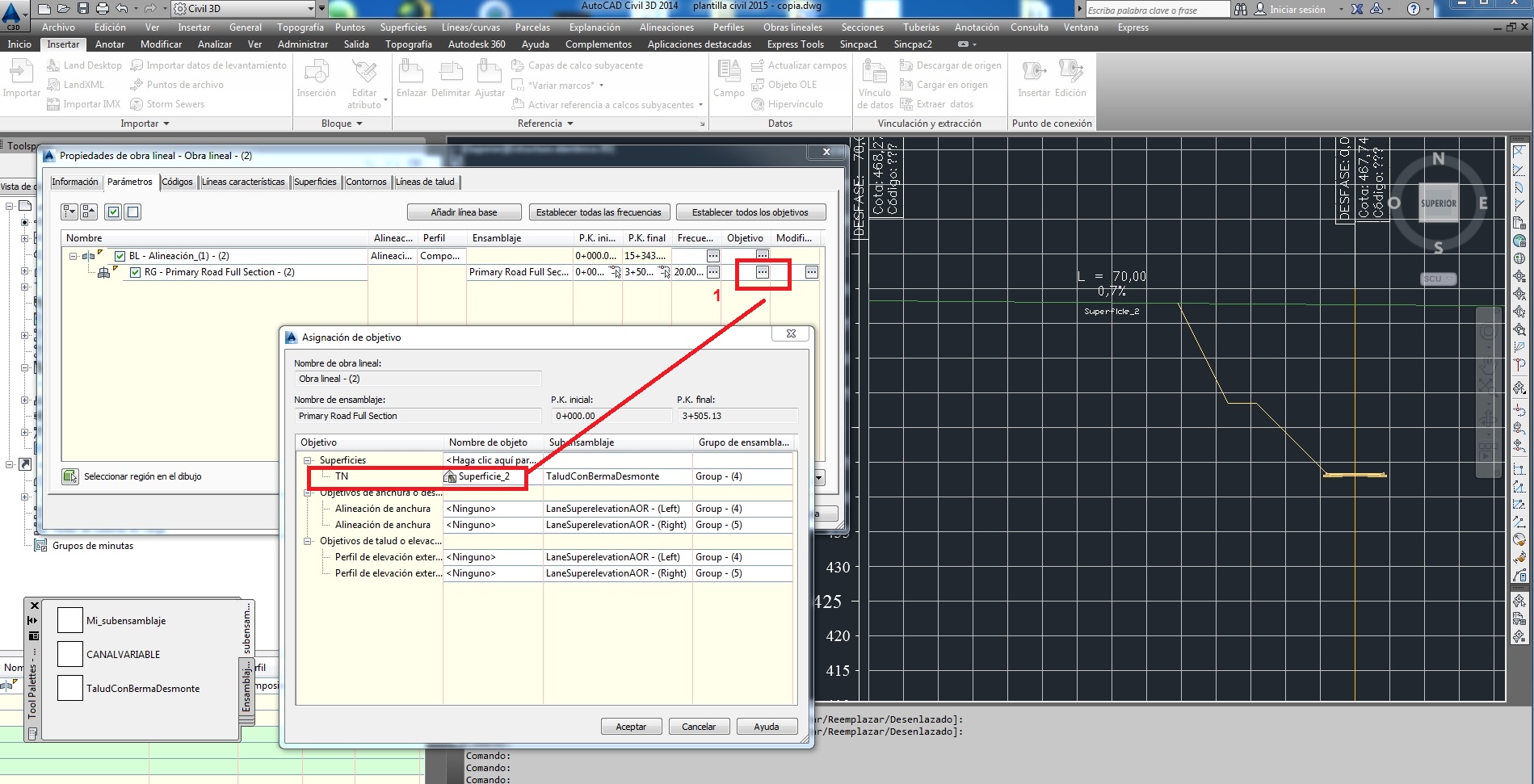Click the Campo icon

tap(728, 77)
